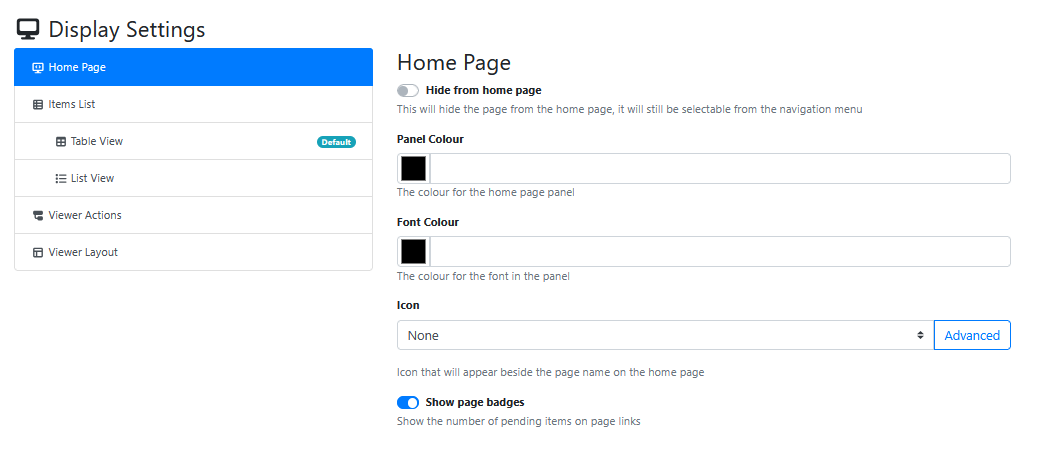
Task: Click the List View bullet icon
Action: tap(60, 178)
